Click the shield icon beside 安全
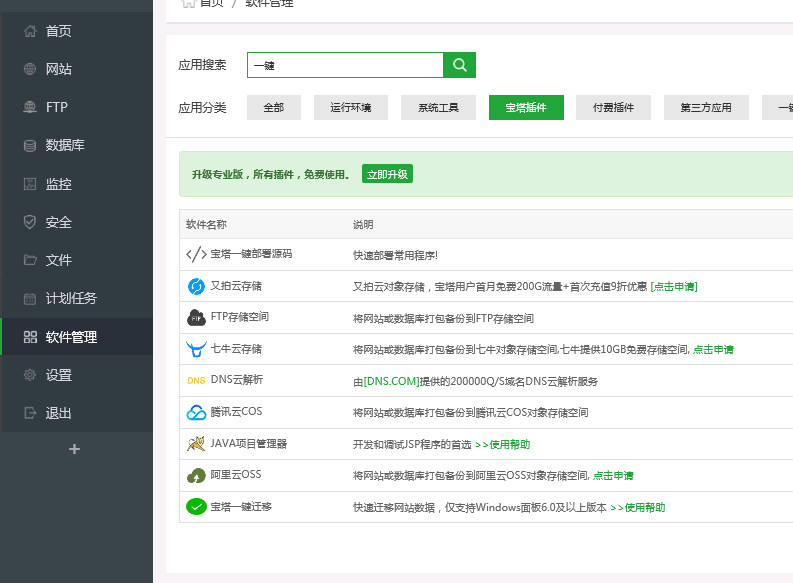The image size is (793, 583). click(x=30, y=222)
